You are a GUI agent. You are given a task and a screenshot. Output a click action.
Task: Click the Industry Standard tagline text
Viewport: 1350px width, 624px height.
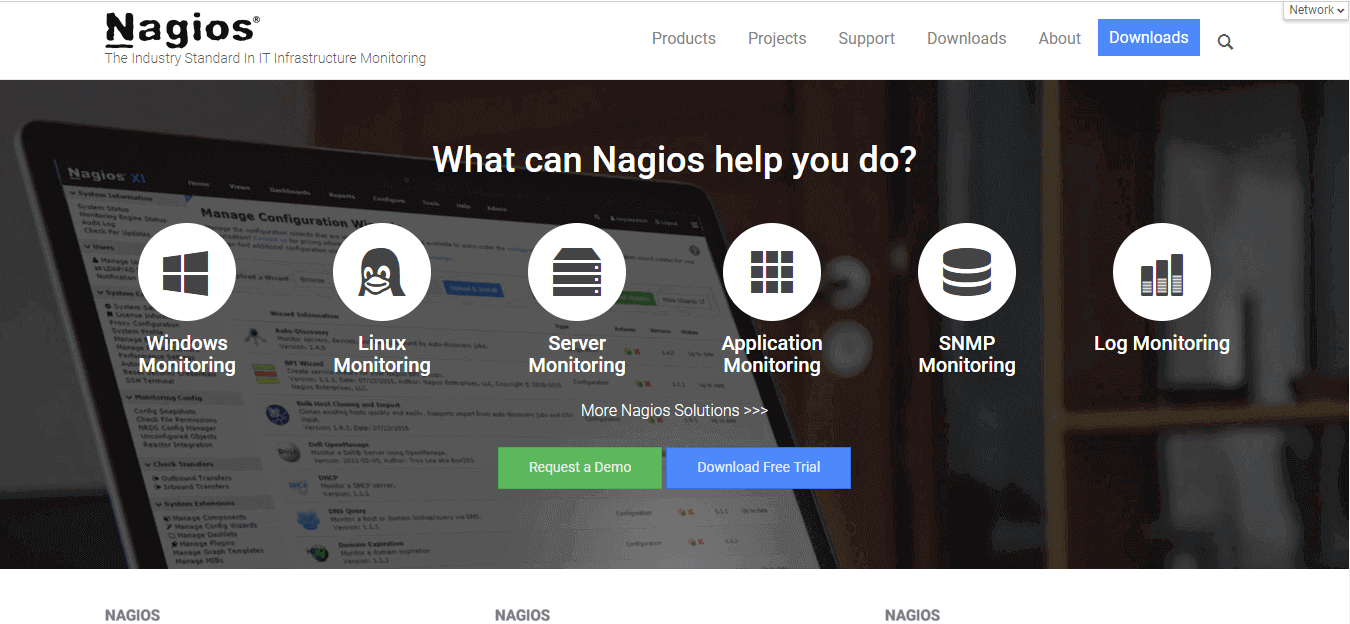tap(265, 58)
